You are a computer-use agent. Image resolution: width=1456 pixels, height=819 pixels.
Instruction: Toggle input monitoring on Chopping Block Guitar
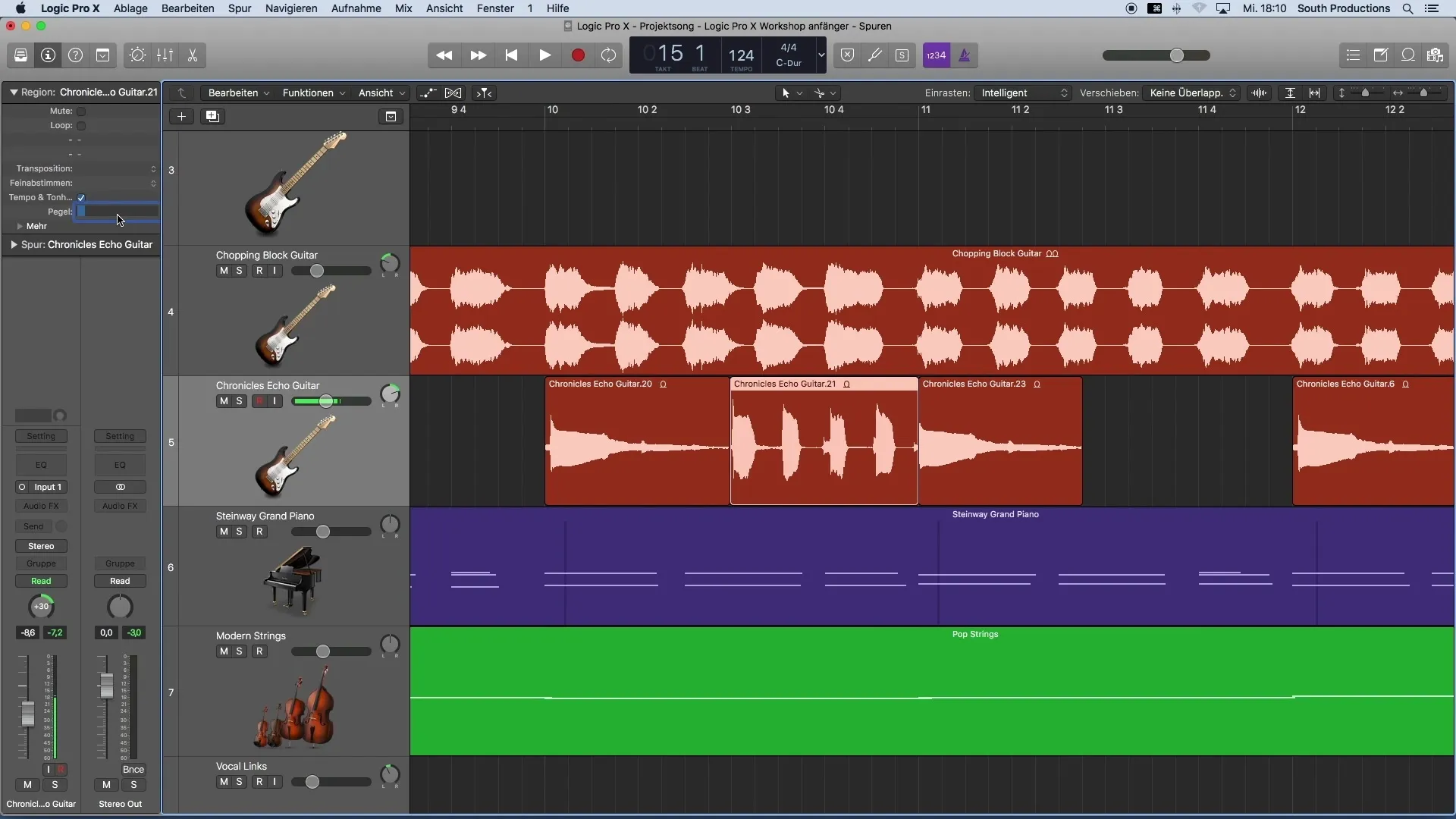click(x=275, y=271)
